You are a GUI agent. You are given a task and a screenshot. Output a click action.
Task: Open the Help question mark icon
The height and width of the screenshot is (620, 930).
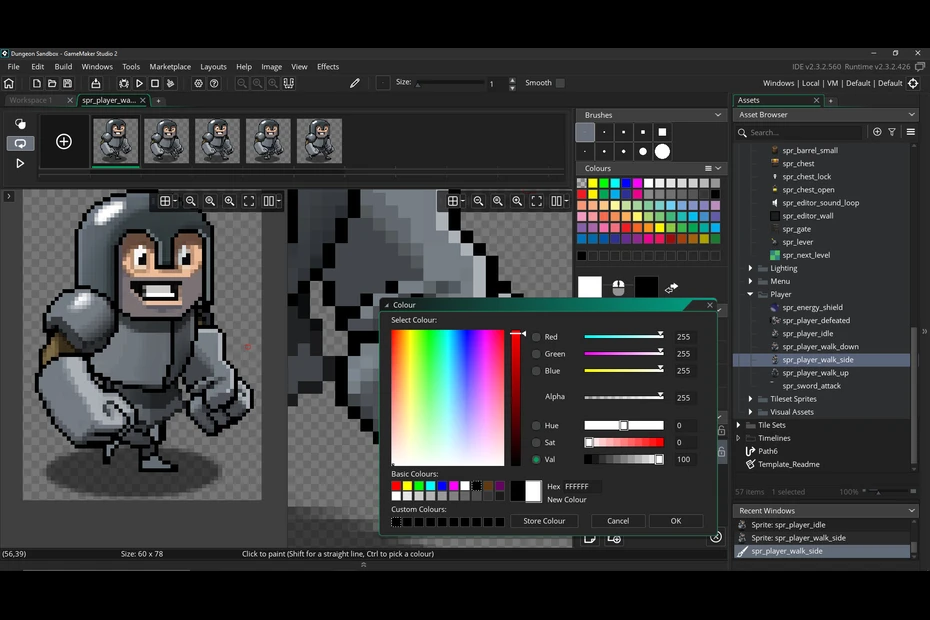point(214,84)
